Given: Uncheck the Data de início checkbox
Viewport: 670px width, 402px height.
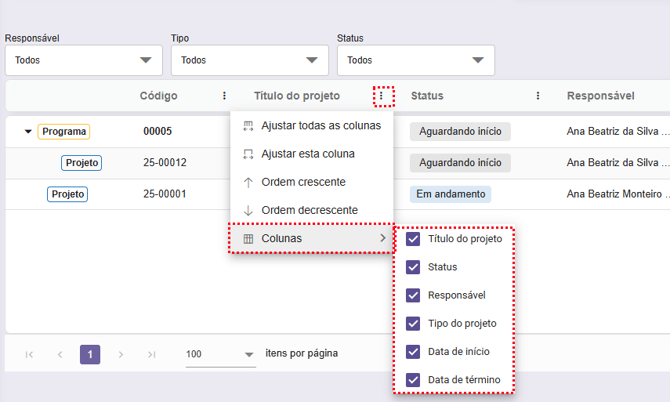Looking at the screenshot, I should pyautogui.click(x=413, y=351).
